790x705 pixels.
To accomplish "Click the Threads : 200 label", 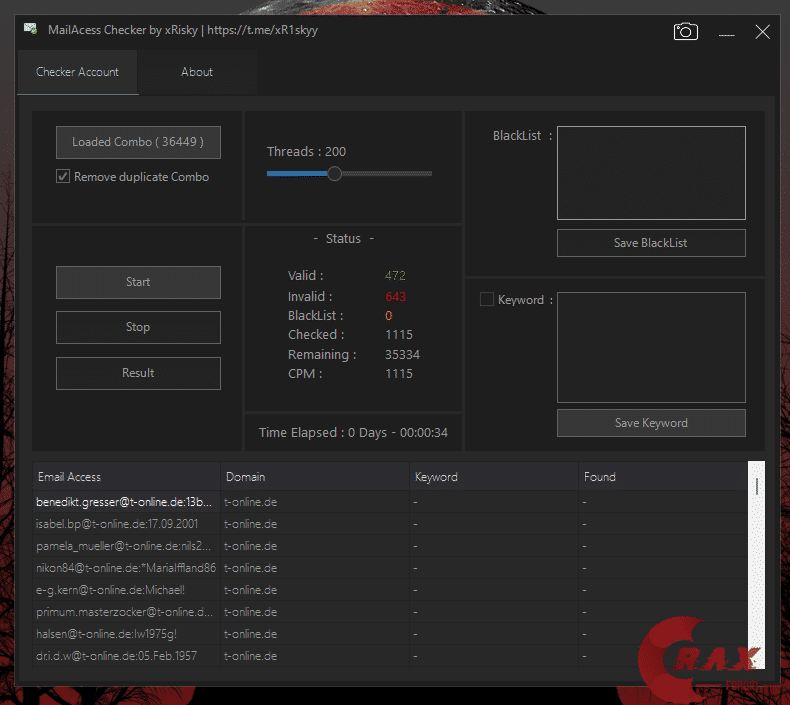I will (x=306, y=152).
